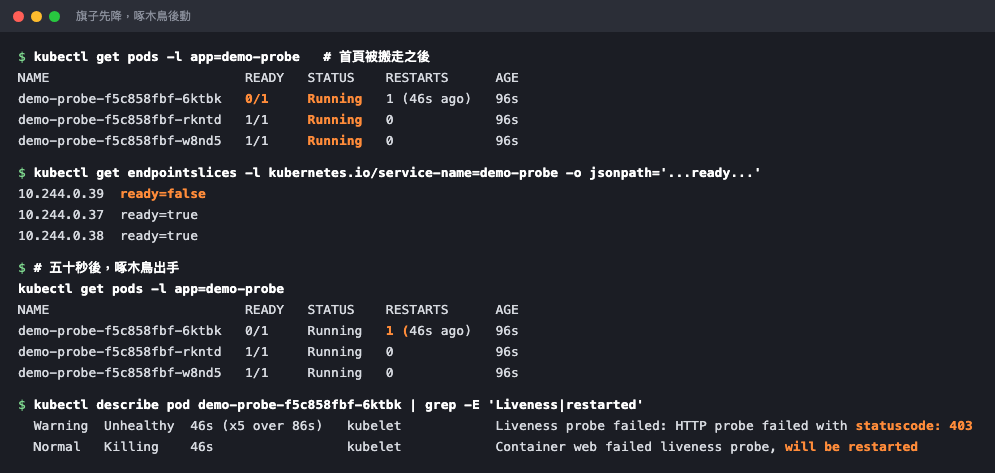Click the window title 旗子先降，啄木鳥後動
Image resolution: width=995 pixels, height=473 pixels.
pyautogui.click(x=133, y=17)
